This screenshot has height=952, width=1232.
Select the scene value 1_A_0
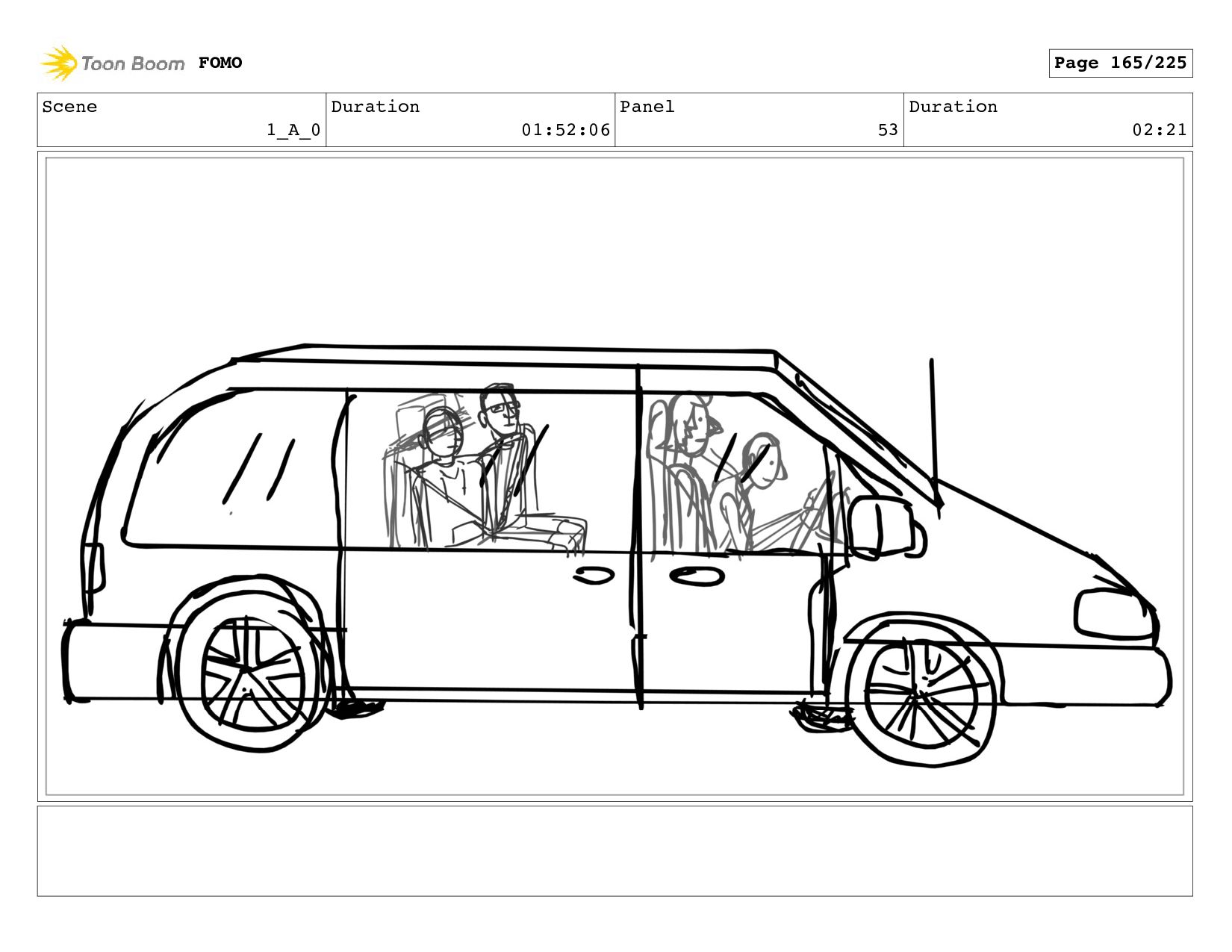293,130
